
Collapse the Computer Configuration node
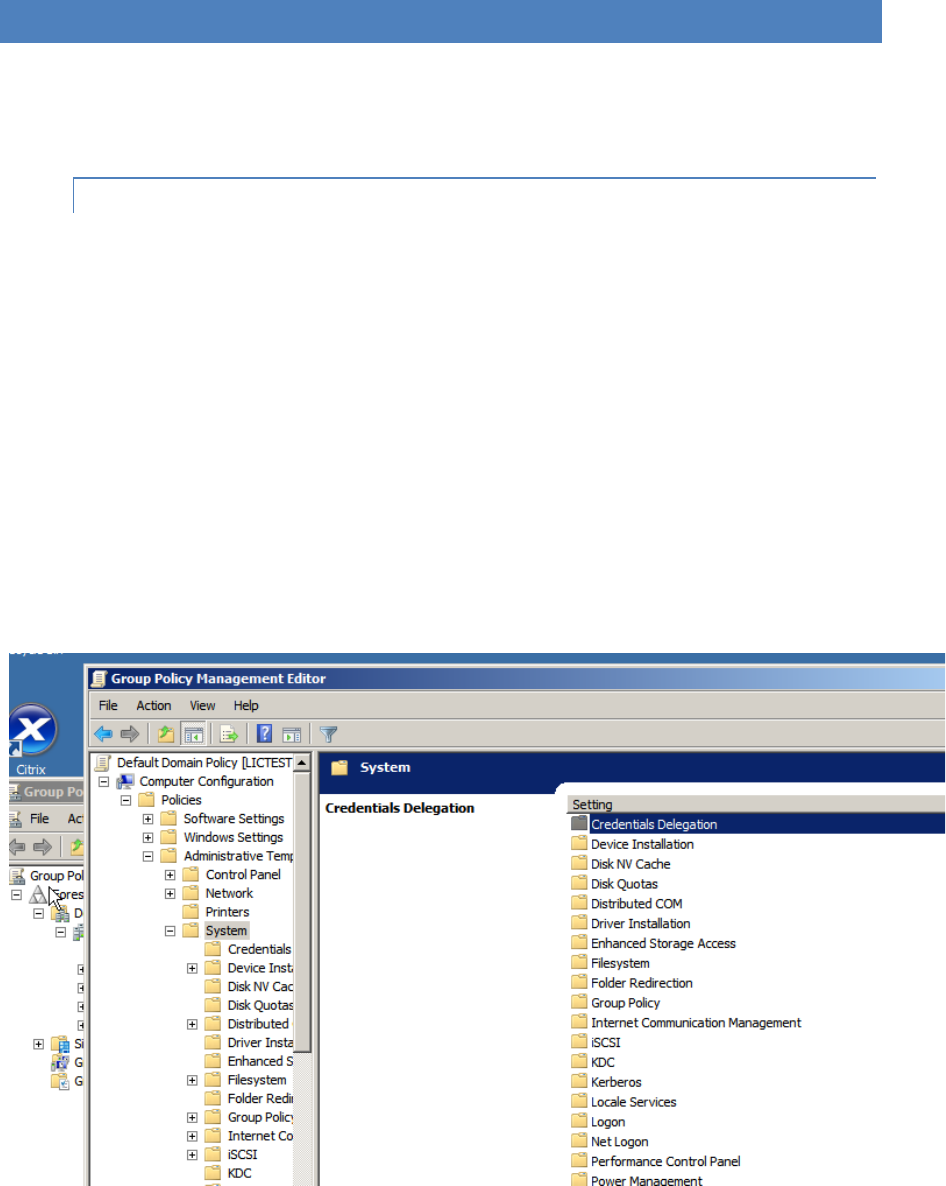coord(104,781)
